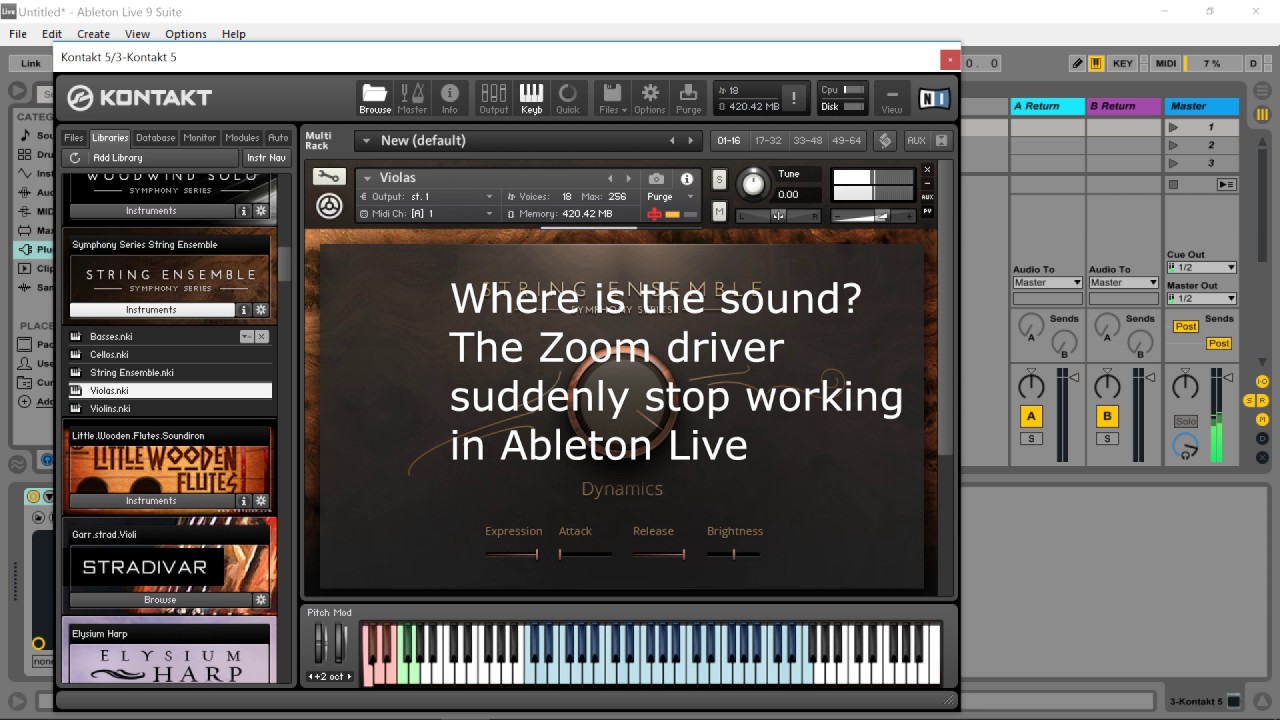This screenshot has width=1280, height=720.
Task: Open the snapshot camera view for Violas
Action: click(656, 178)
